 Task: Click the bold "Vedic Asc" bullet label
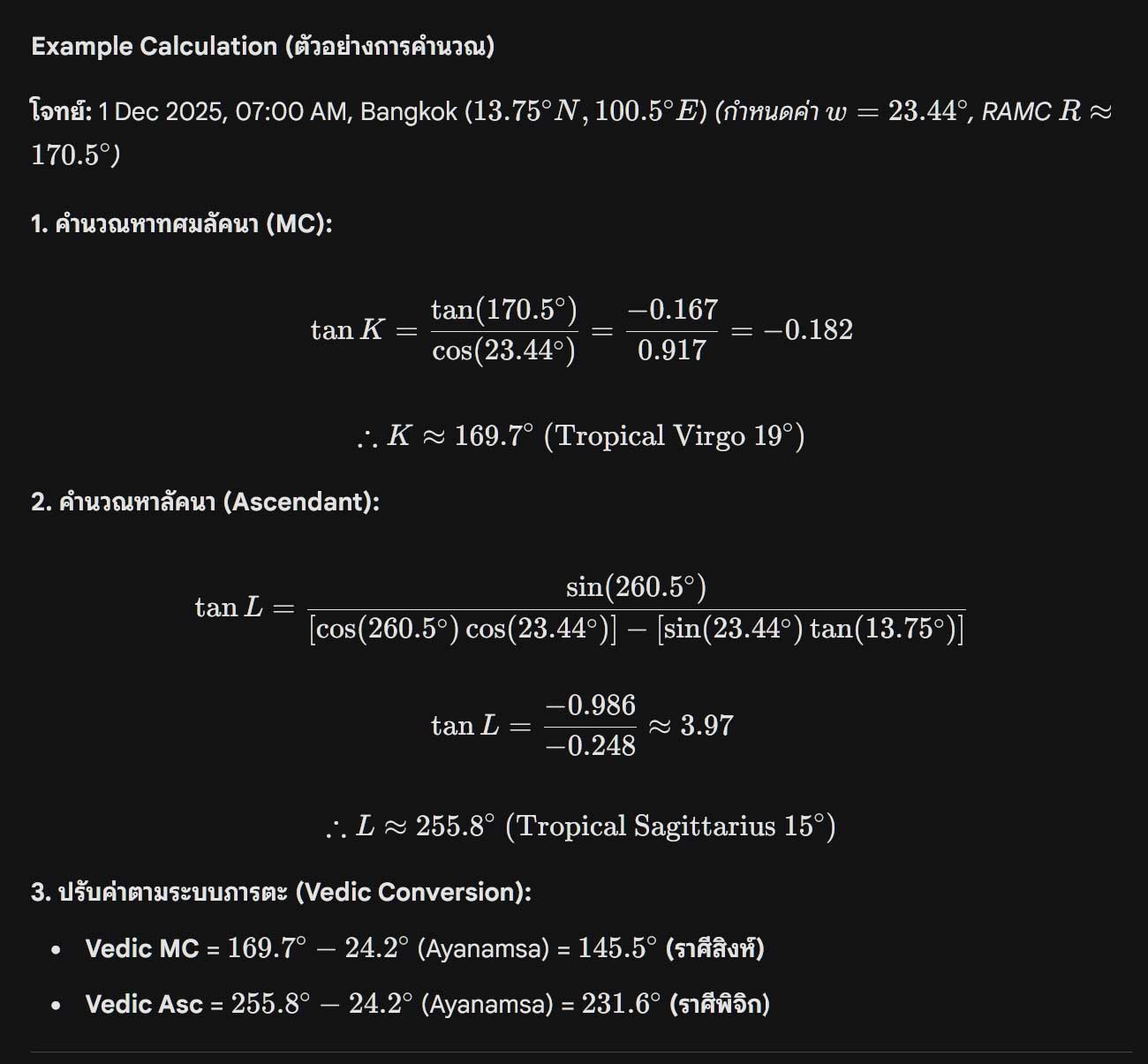click(144, 1005)
